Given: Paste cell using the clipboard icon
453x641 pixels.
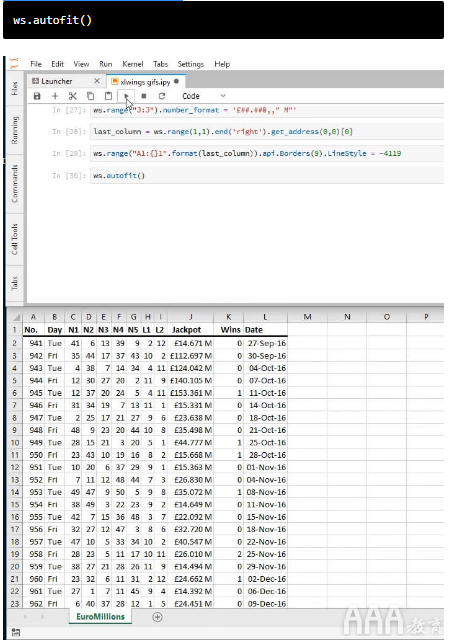Looking at the screenshot, I should (x=108, y=96).
